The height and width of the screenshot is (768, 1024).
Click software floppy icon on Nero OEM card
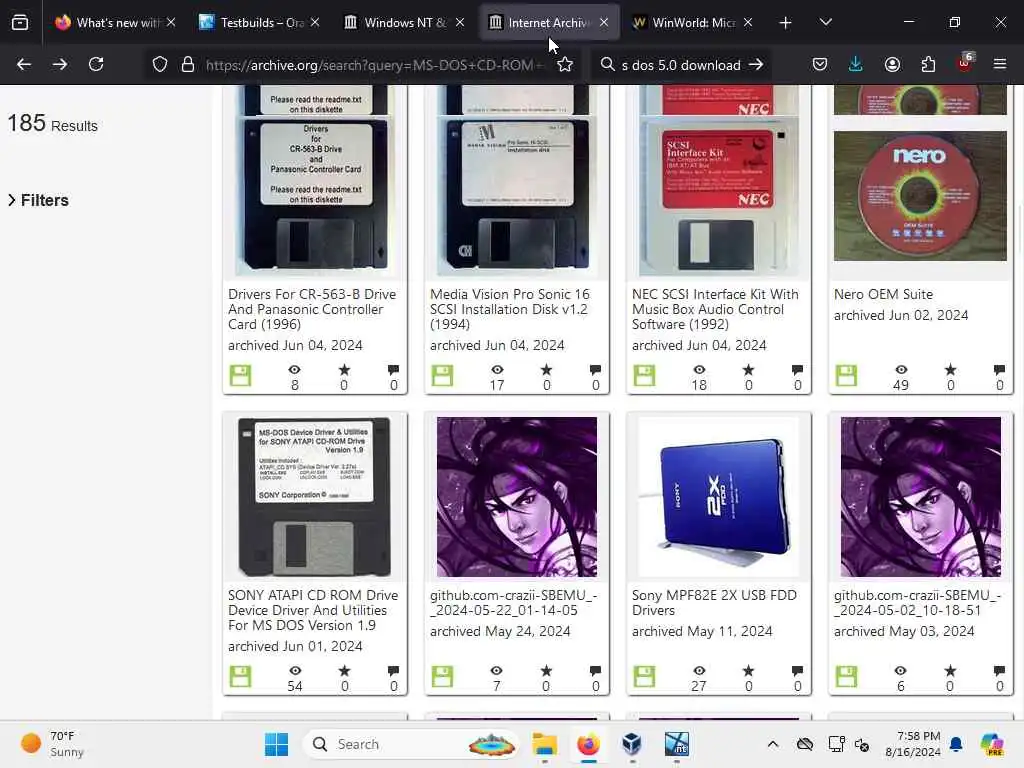846,376
